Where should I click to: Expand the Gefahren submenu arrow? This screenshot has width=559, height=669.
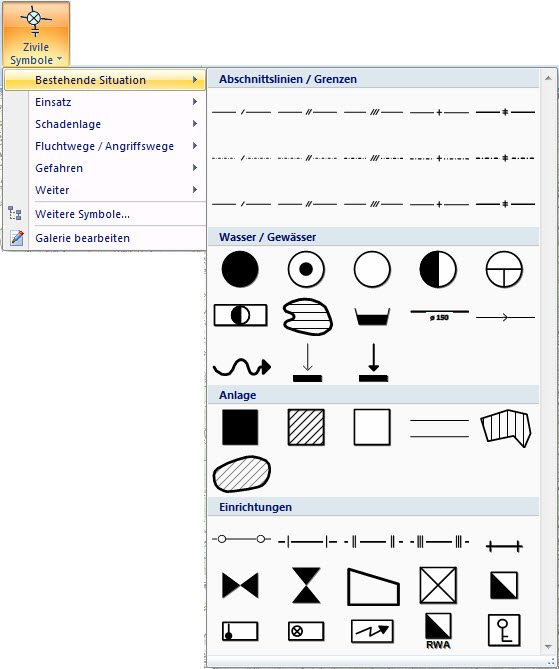[195, 168]
